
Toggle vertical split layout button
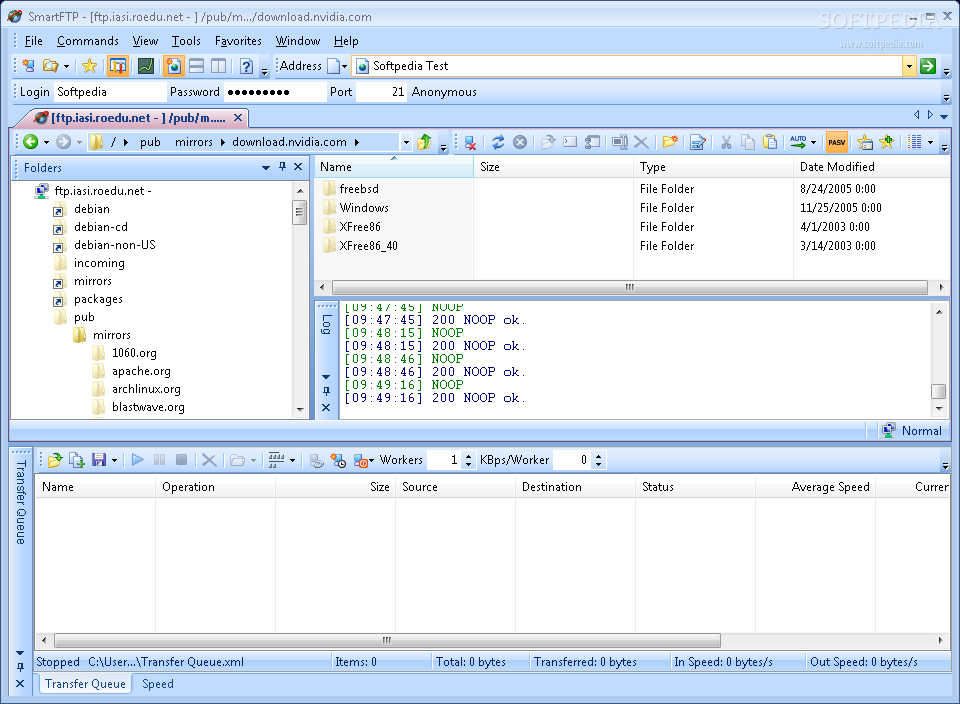coord(219,66)
